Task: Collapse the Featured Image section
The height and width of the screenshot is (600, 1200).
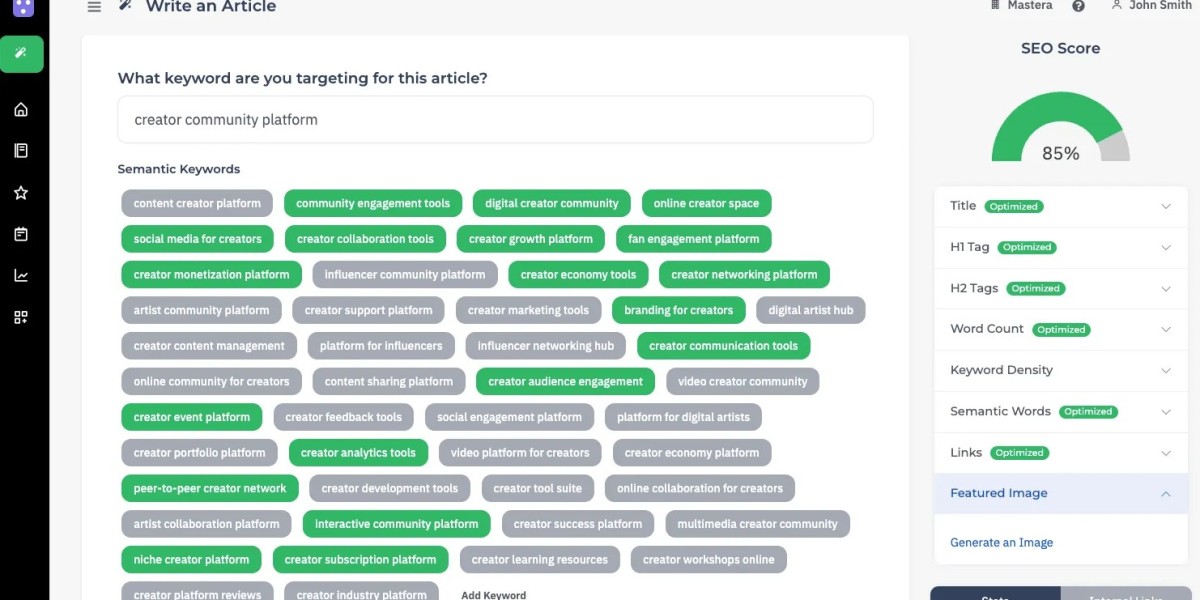Action: [1060, 493]
